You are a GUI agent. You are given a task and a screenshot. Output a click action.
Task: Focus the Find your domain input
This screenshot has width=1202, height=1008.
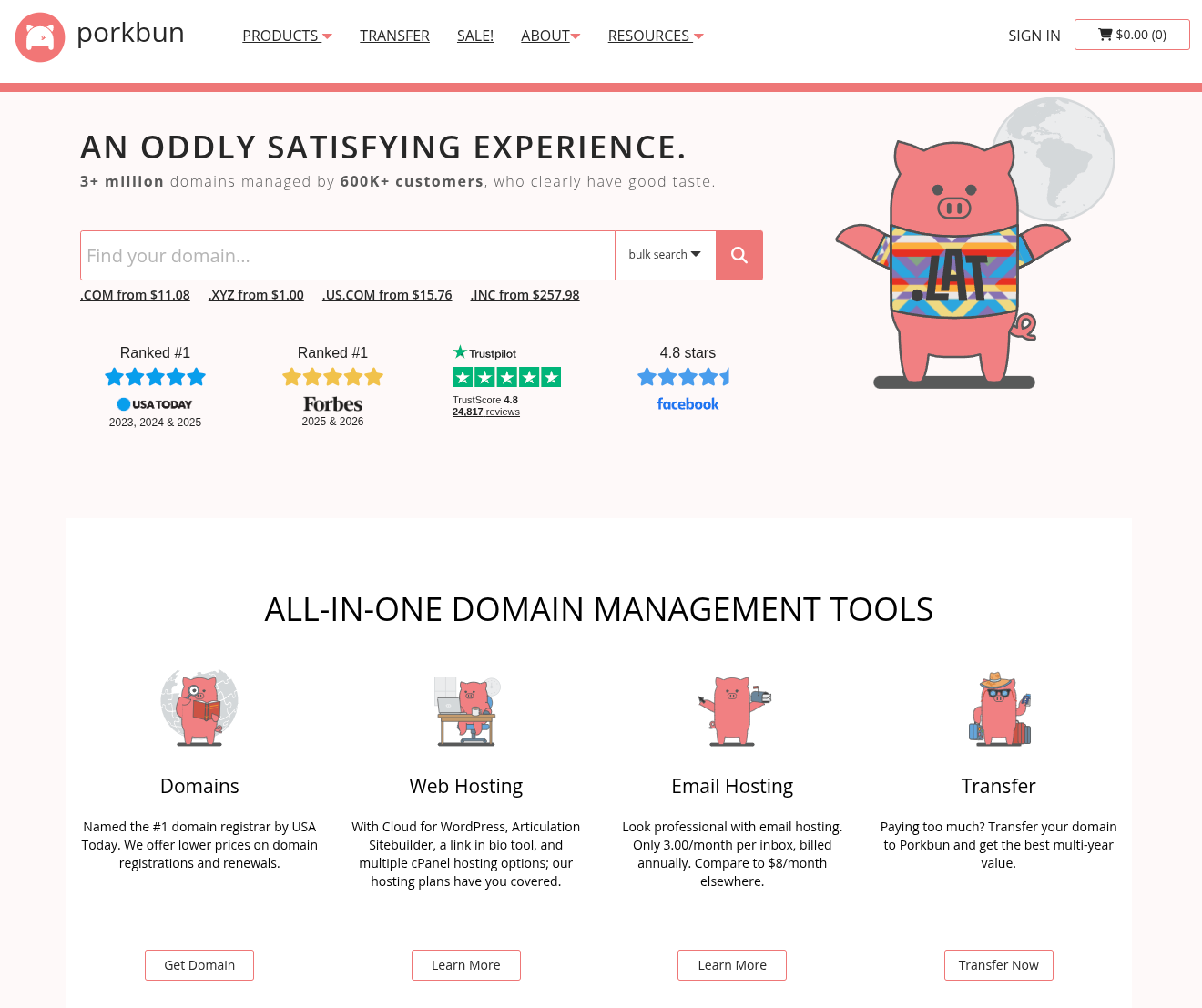pyautogui.click(x=348, y=256)
